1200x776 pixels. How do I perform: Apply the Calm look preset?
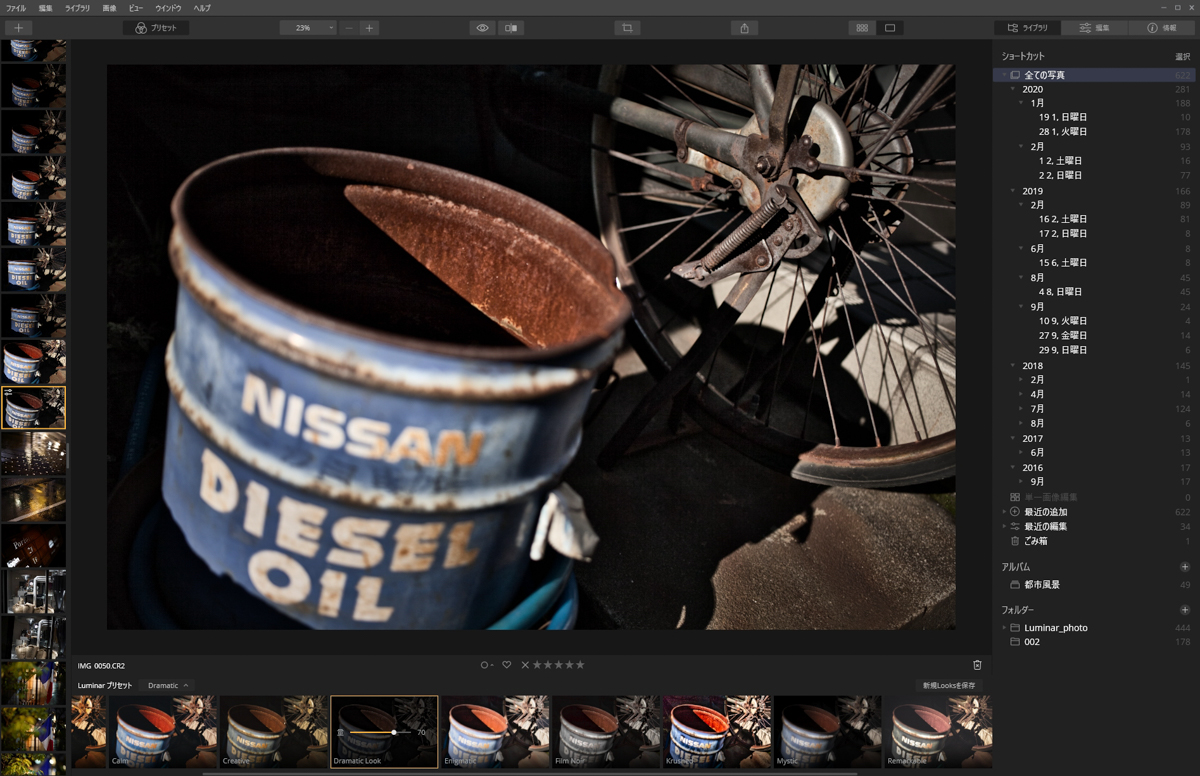point(163,732)
